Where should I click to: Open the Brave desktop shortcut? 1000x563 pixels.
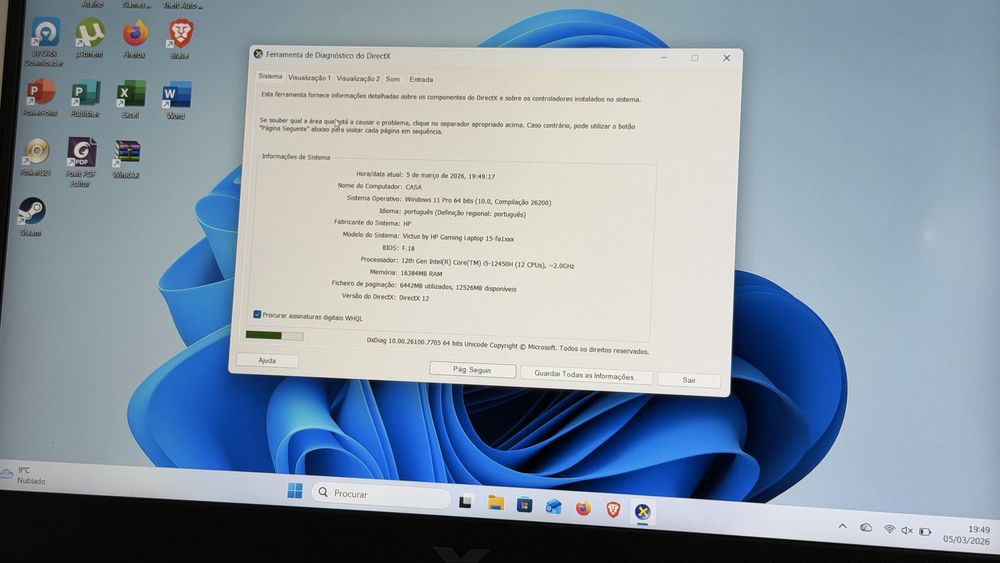click(180, 38)
